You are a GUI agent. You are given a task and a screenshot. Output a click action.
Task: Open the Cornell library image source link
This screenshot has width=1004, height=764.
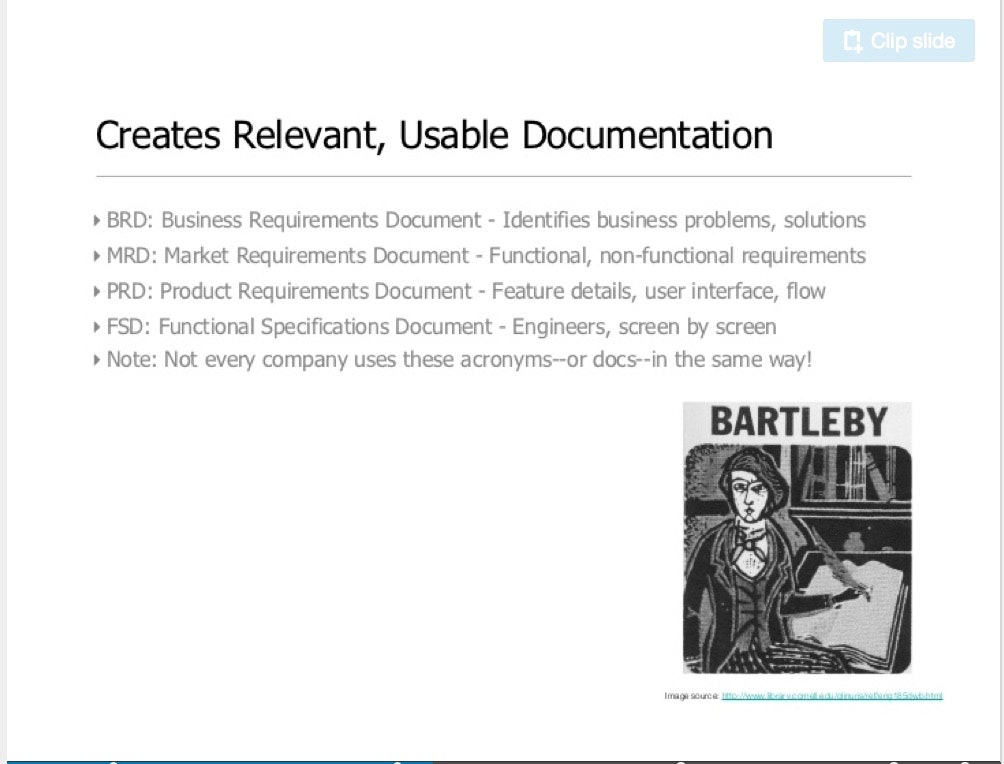[x=832, y=695]
